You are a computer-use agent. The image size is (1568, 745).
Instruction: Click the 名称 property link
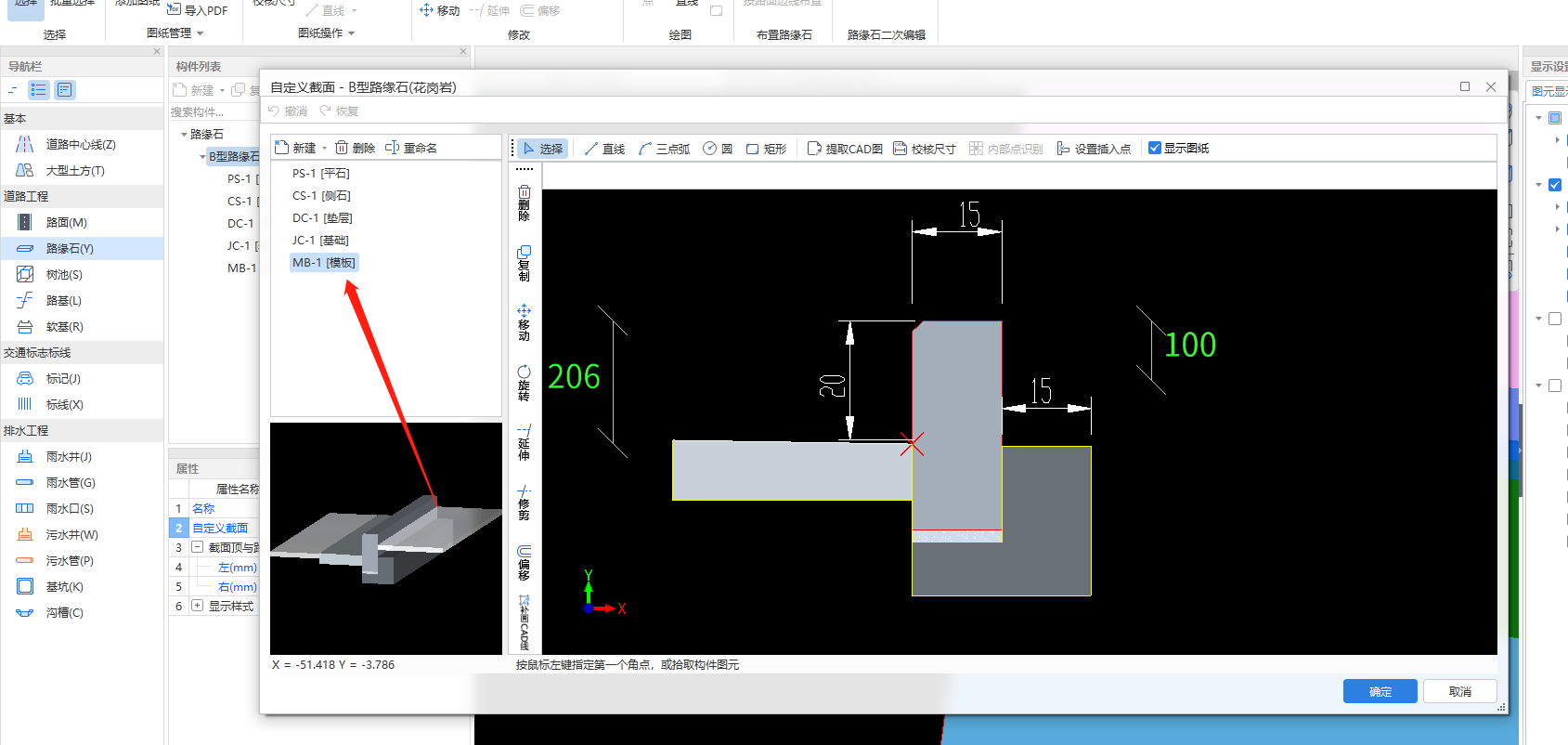pos(203,508)
